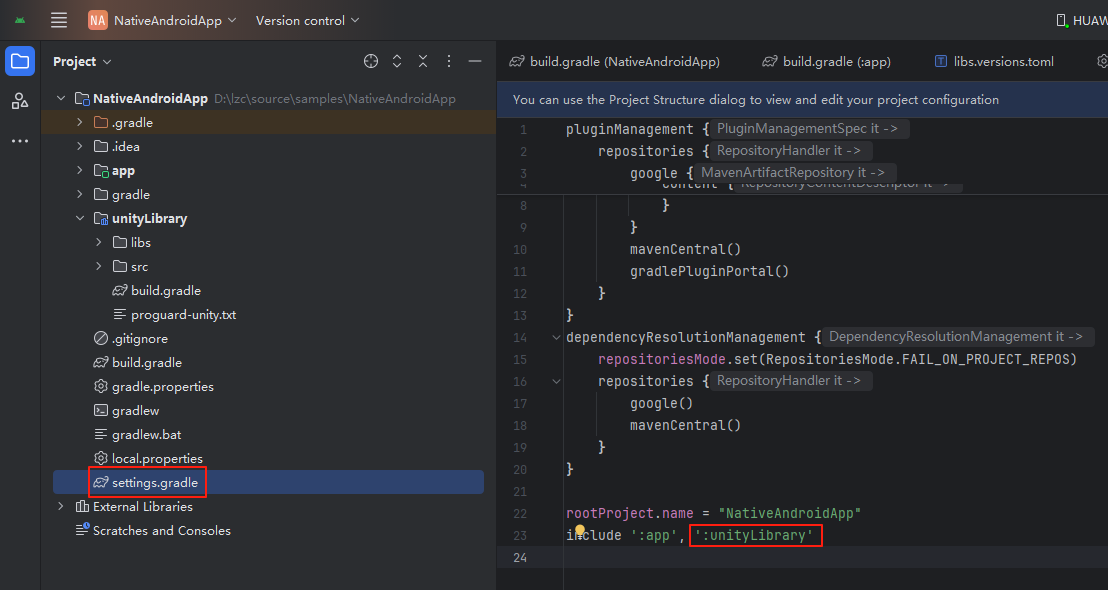Click mavenCentral() on line 18
Viewport: 1108px width, 590px height.
pos(685,425)
